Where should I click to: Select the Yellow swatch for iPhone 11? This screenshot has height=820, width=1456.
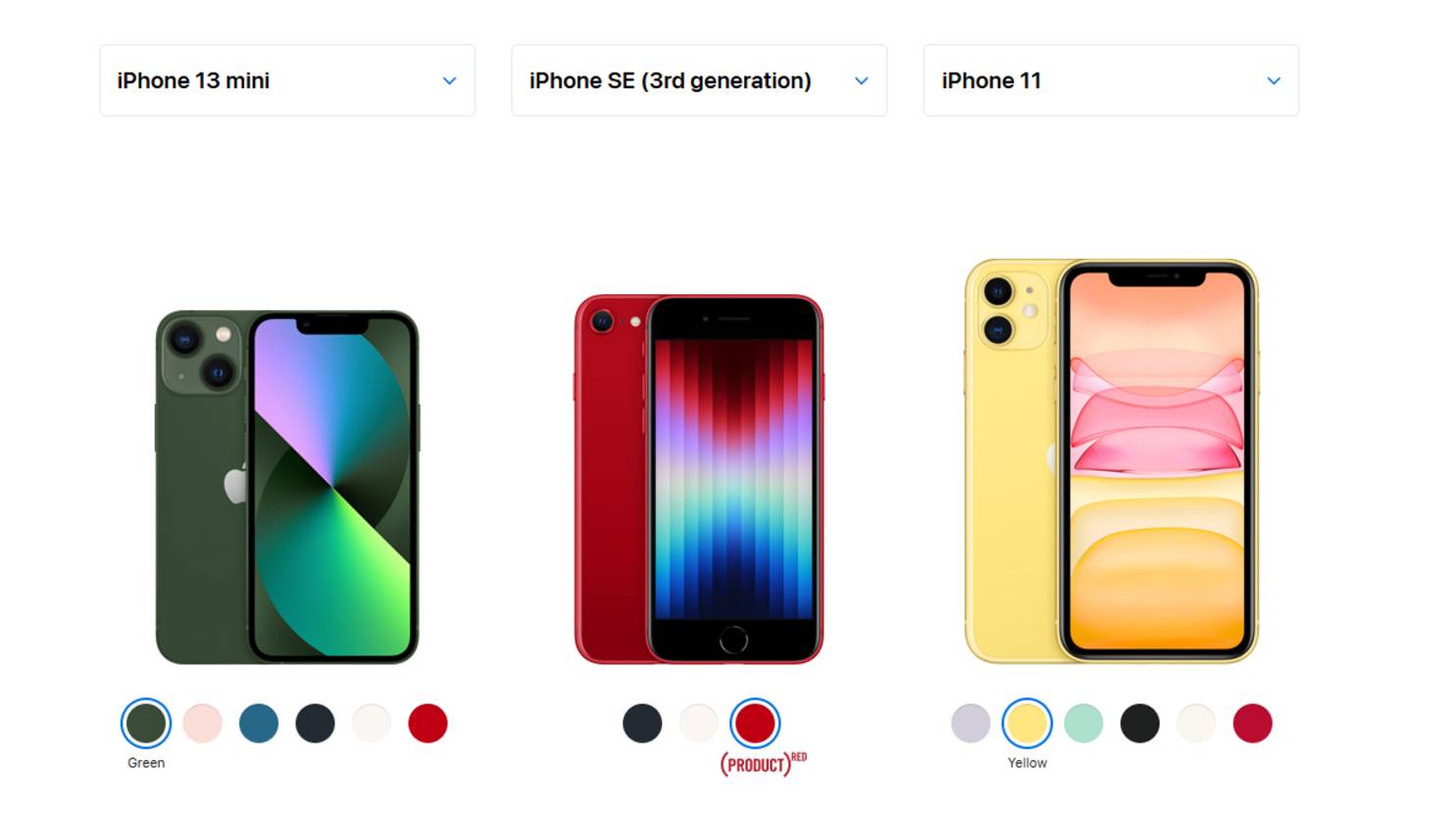(1028, 724)
